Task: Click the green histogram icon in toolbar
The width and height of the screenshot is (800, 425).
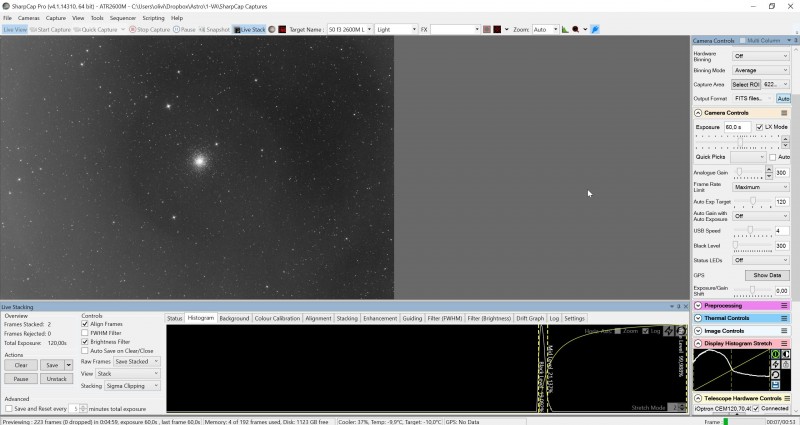Action: (565, 30)
